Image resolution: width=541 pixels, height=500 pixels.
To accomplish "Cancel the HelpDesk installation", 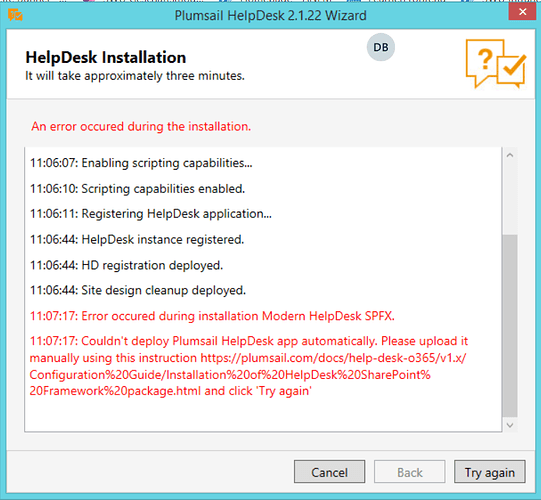I will pos(329,472).
